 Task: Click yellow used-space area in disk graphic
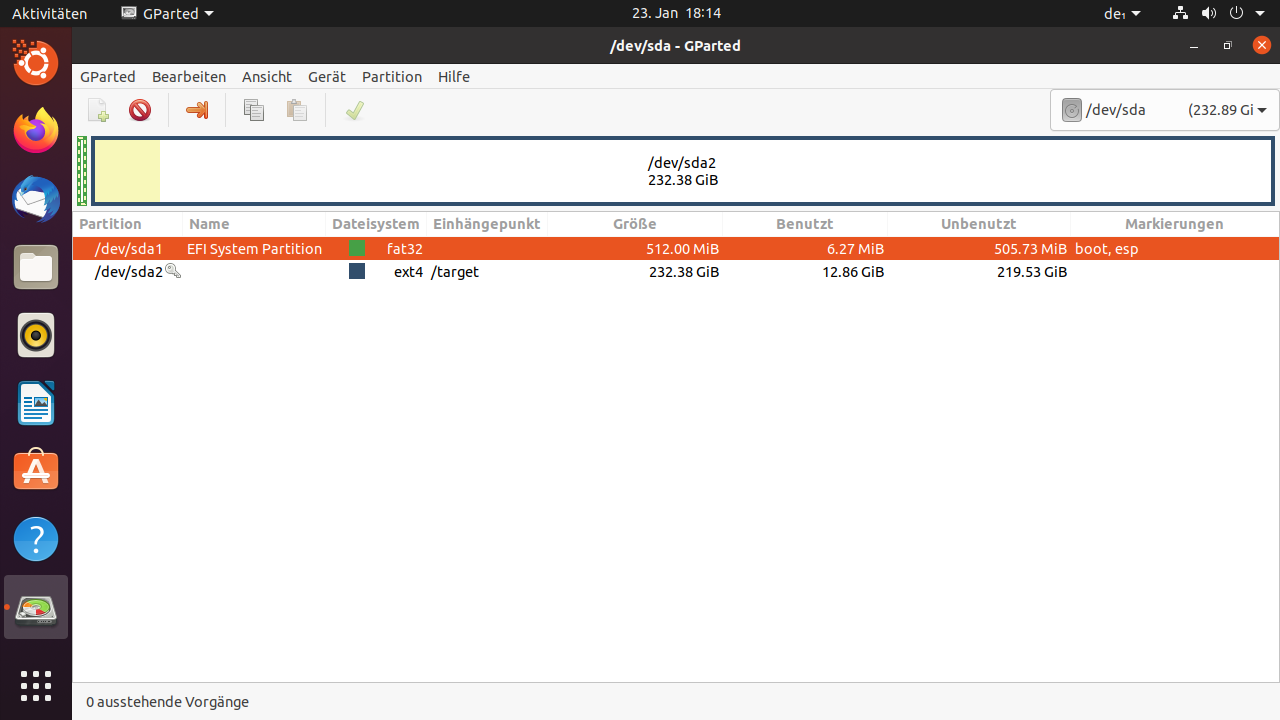point(127,171)
